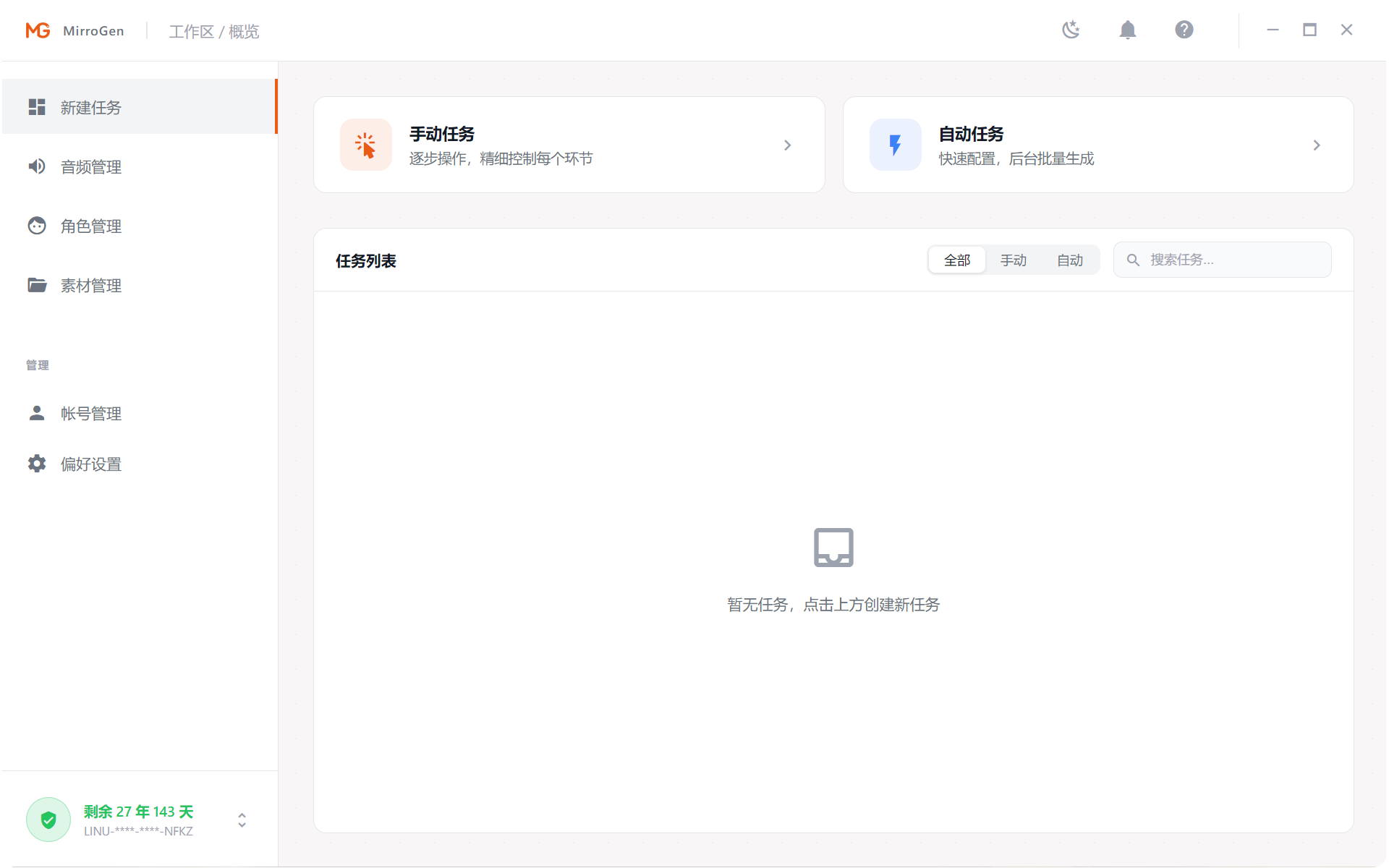Click the help question mark icon
The image size is (1389, 868).
[x=1184, y=30]
